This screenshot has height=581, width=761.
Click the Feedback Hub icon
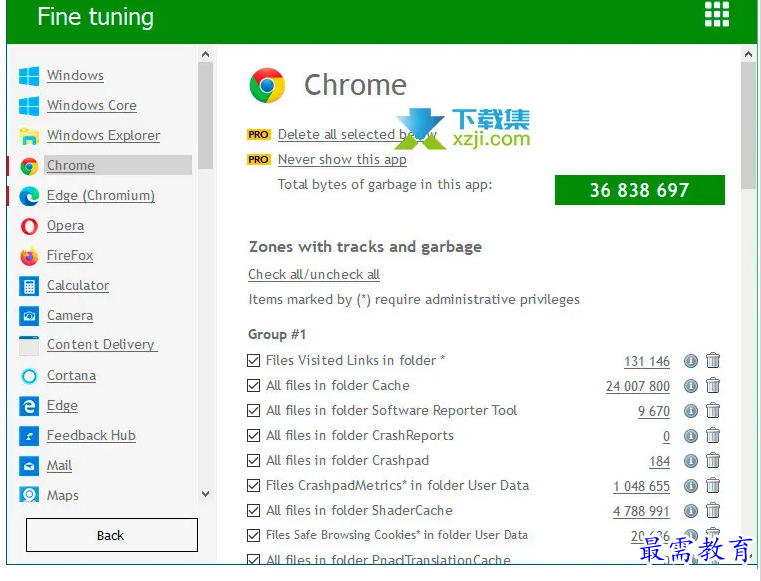(29, 436)
